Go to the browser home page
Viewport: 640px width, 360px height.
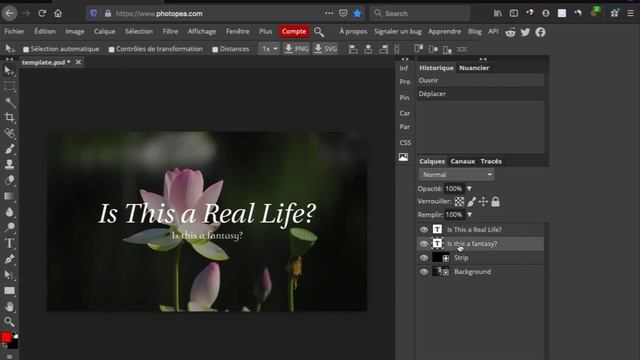tap(58, 13)
